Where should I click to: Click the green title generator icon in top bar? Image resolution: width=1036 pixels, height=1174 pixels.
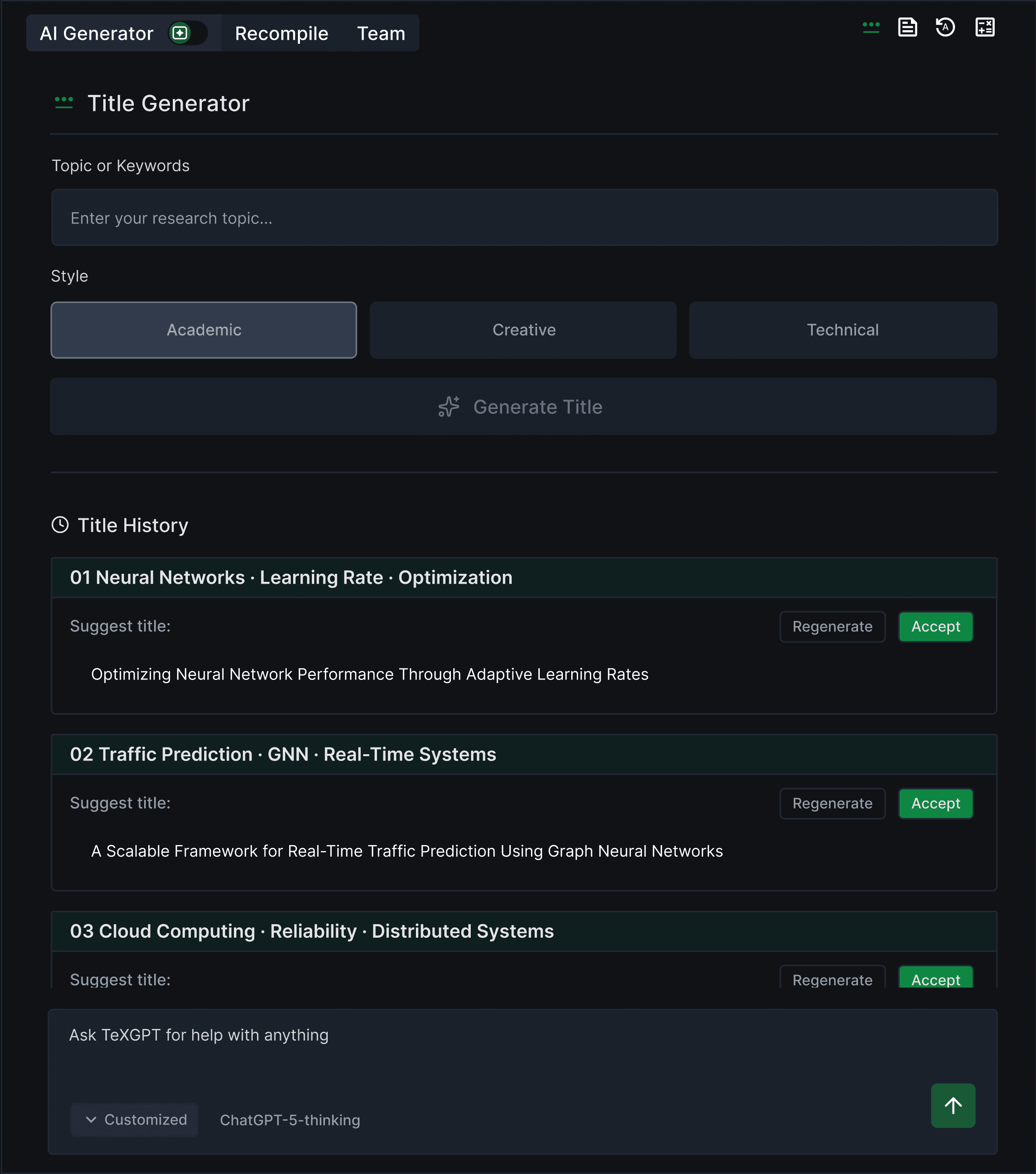click(x=870, y=27)
